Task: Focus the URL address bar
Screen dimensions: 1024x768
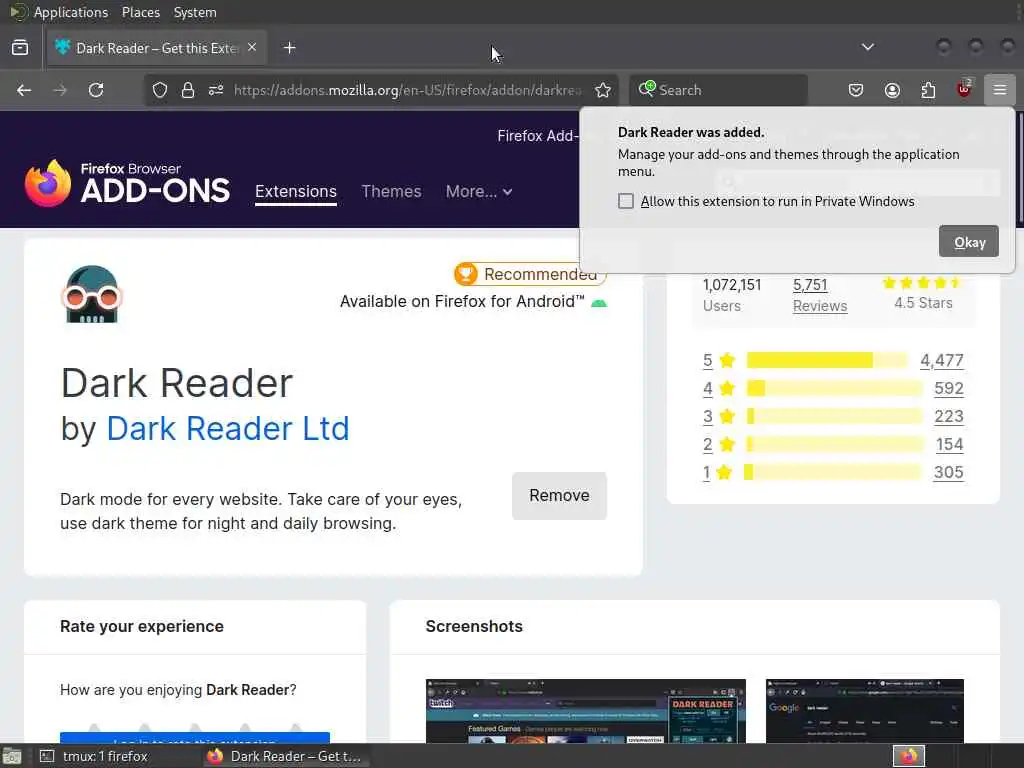Action: tap(406, 90)
